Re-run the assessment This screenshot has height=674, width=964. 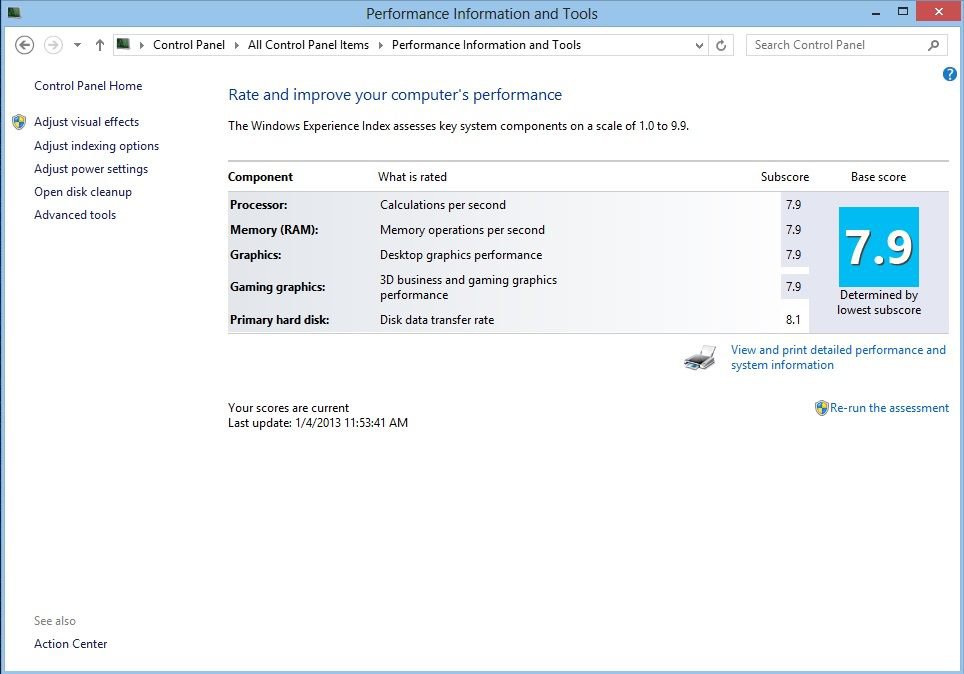tap(889, 408)
